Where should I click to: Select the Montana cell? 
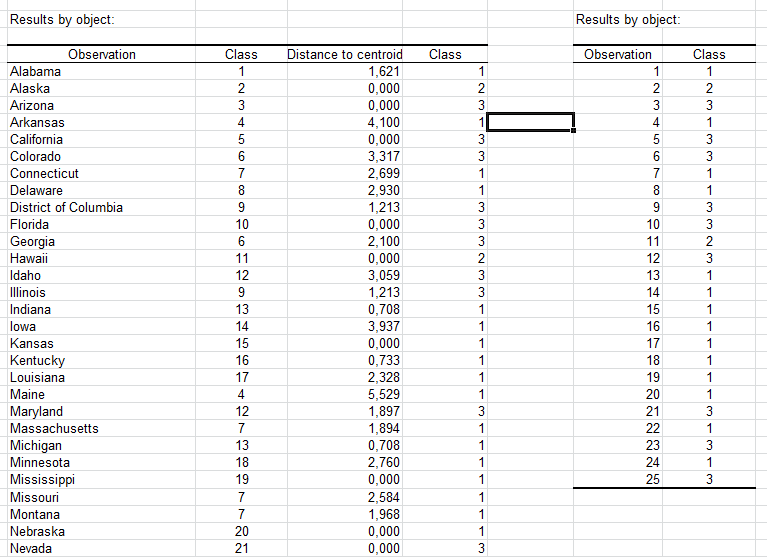click(x=101, y=514)
